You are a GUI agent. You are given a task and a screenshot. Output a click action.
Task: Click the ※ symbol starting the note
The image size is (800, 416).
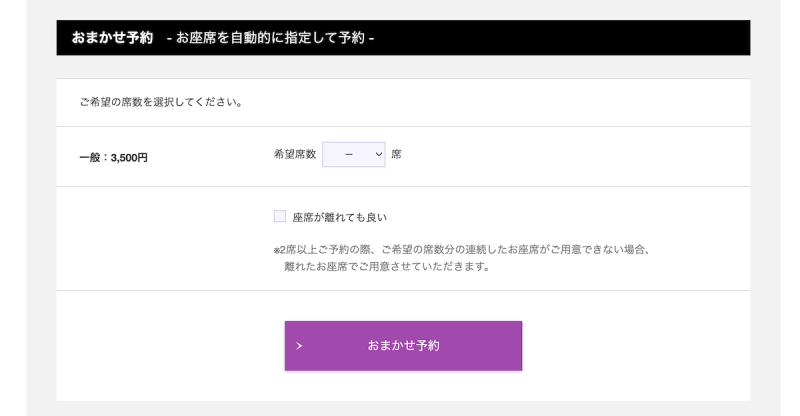tap(277, 250)
